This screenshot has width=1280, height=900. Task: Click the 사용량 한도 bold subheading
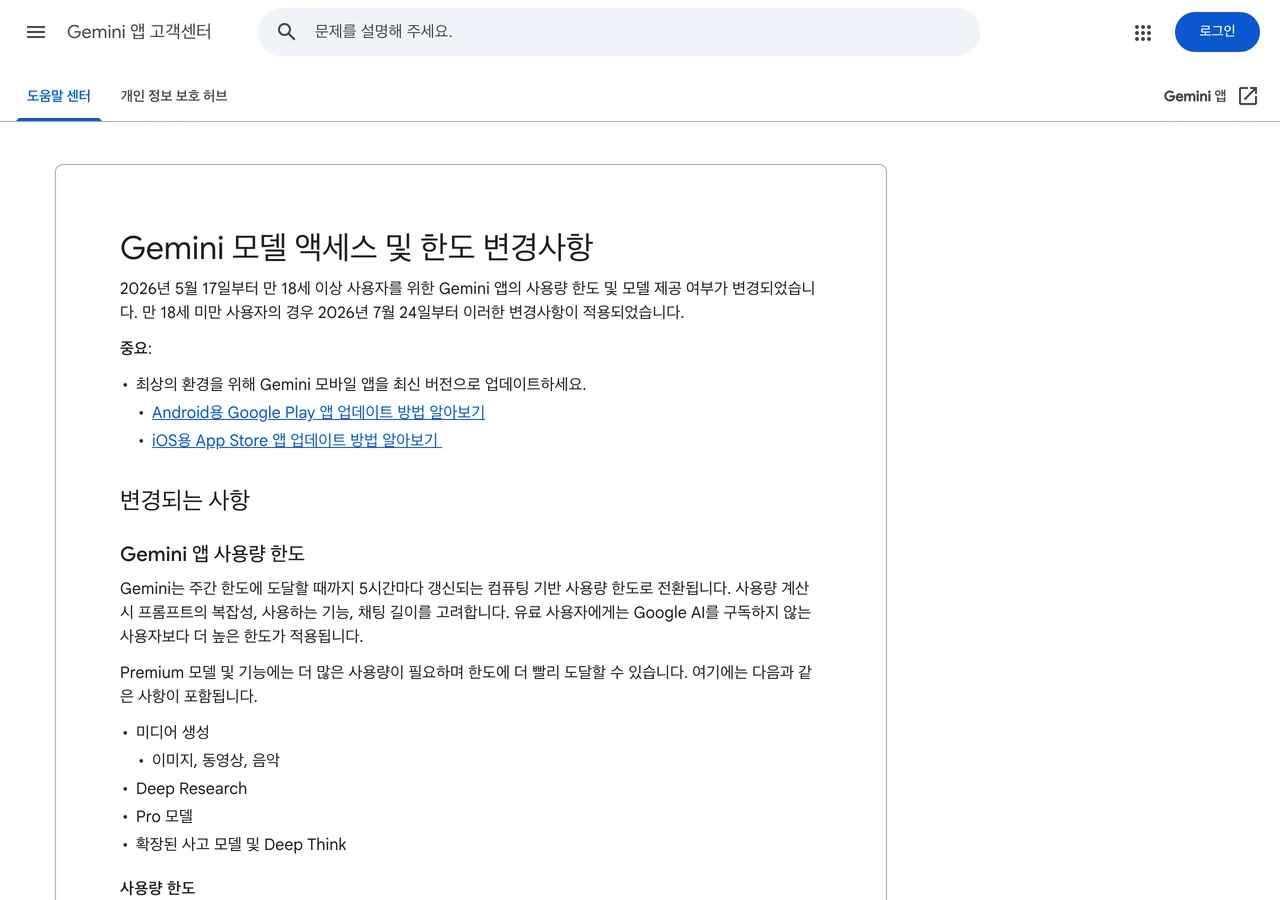[157, 888]
